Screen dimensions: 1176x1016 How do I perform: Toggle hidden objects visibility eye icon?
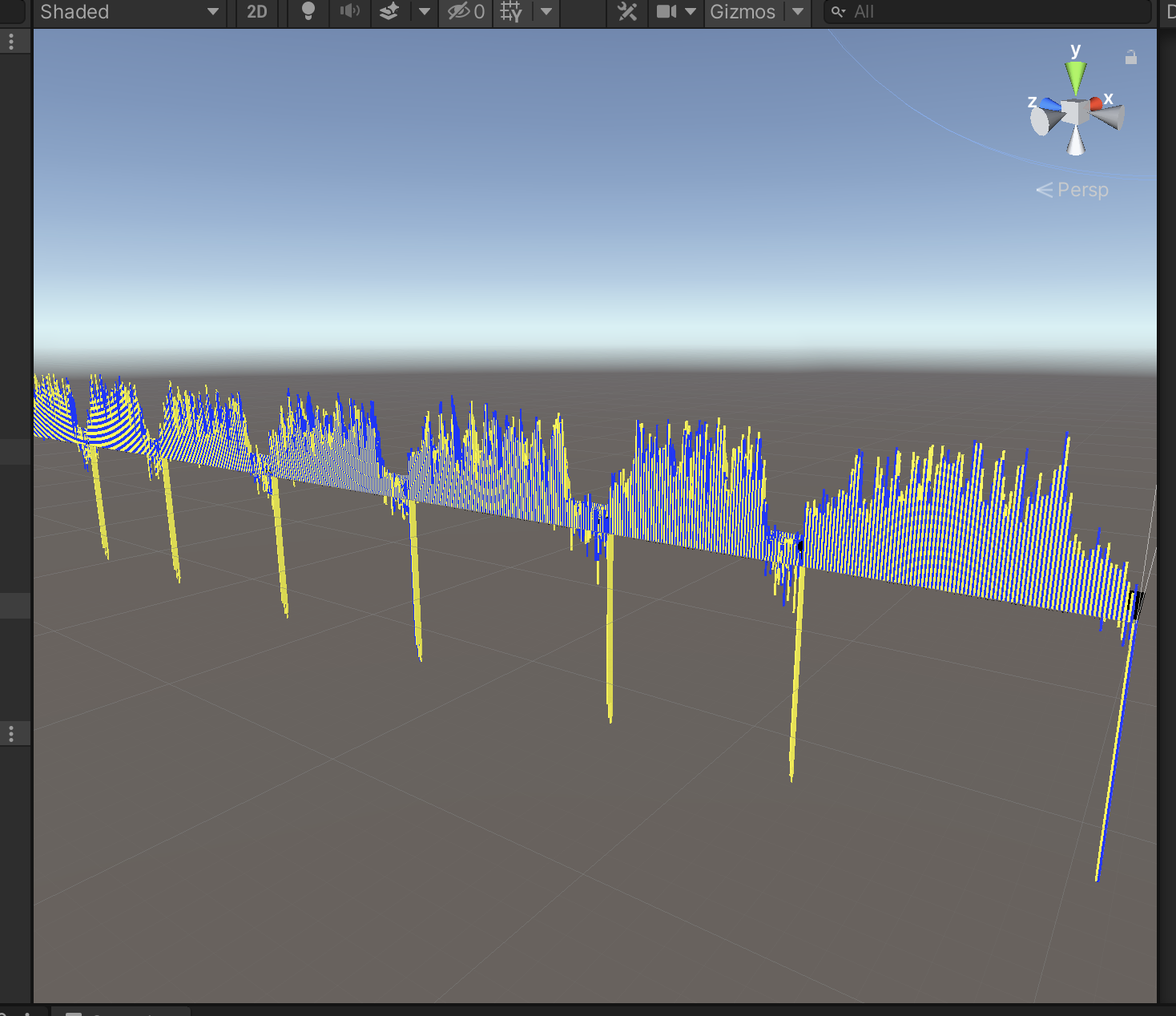pyautogui.click(x=465, y=12)
